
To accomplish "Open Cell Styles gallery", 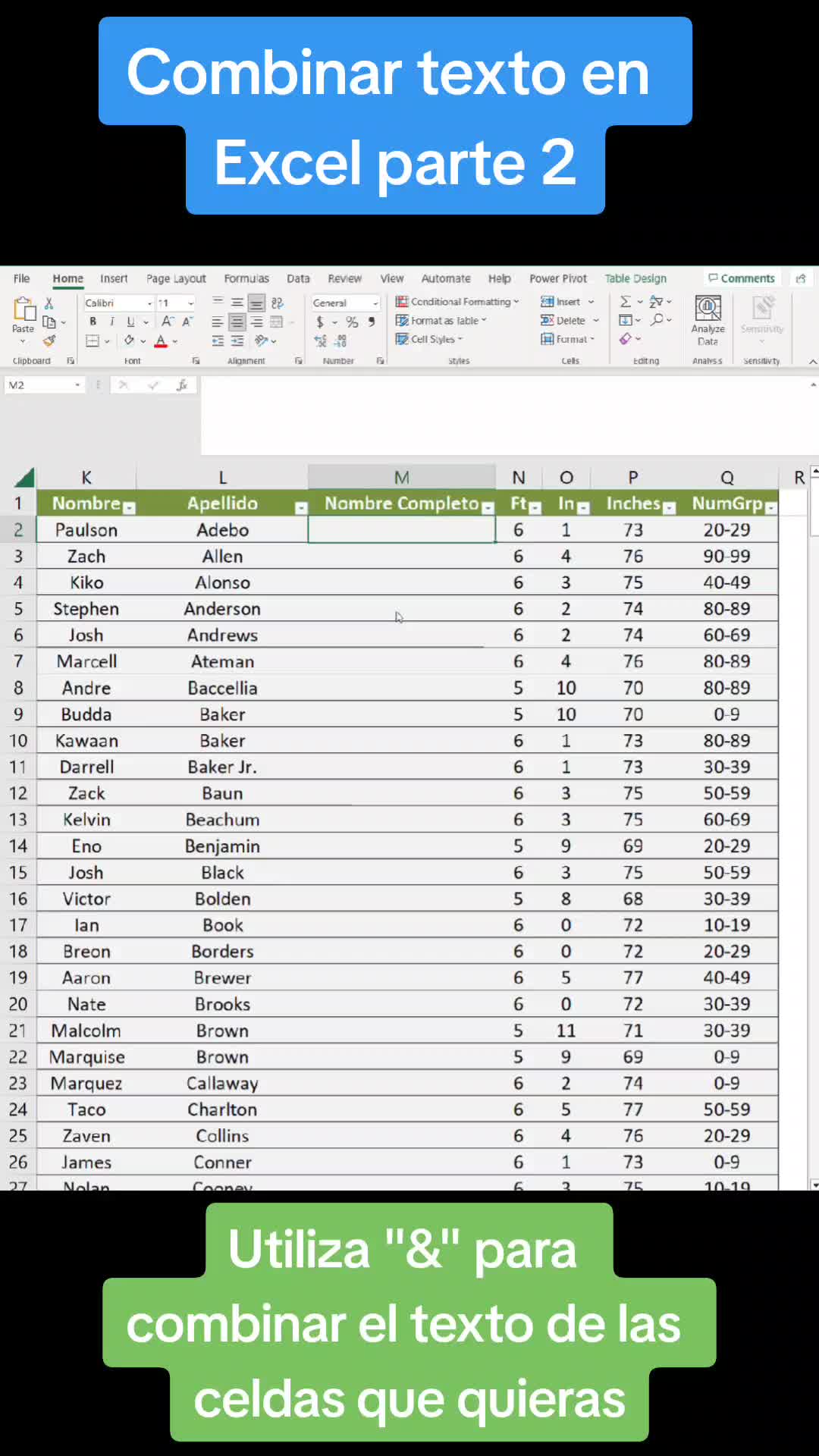I will (429, 339).
